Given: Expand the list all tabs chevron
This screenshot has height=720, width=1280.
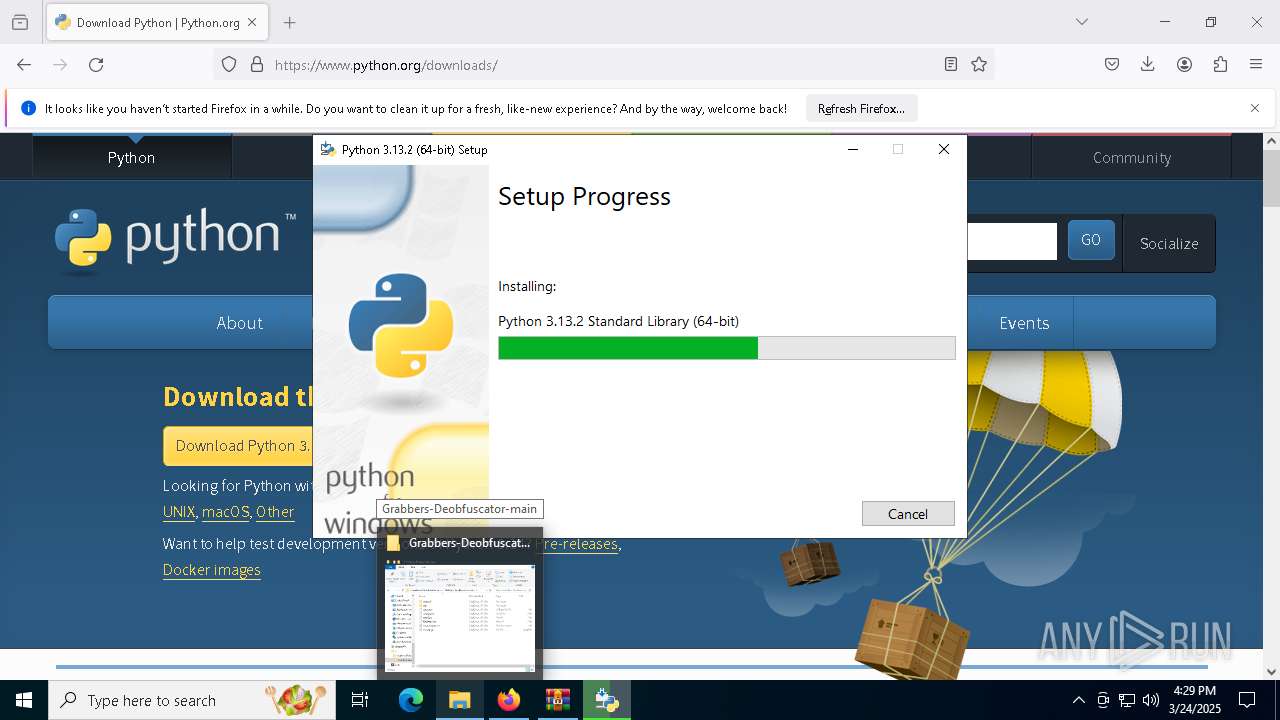Looking at the screenshot, I should pos(1082,22).
